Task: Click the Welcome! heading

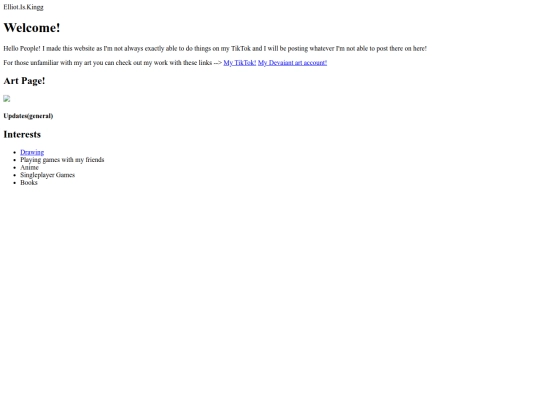Action: [32, 28]
